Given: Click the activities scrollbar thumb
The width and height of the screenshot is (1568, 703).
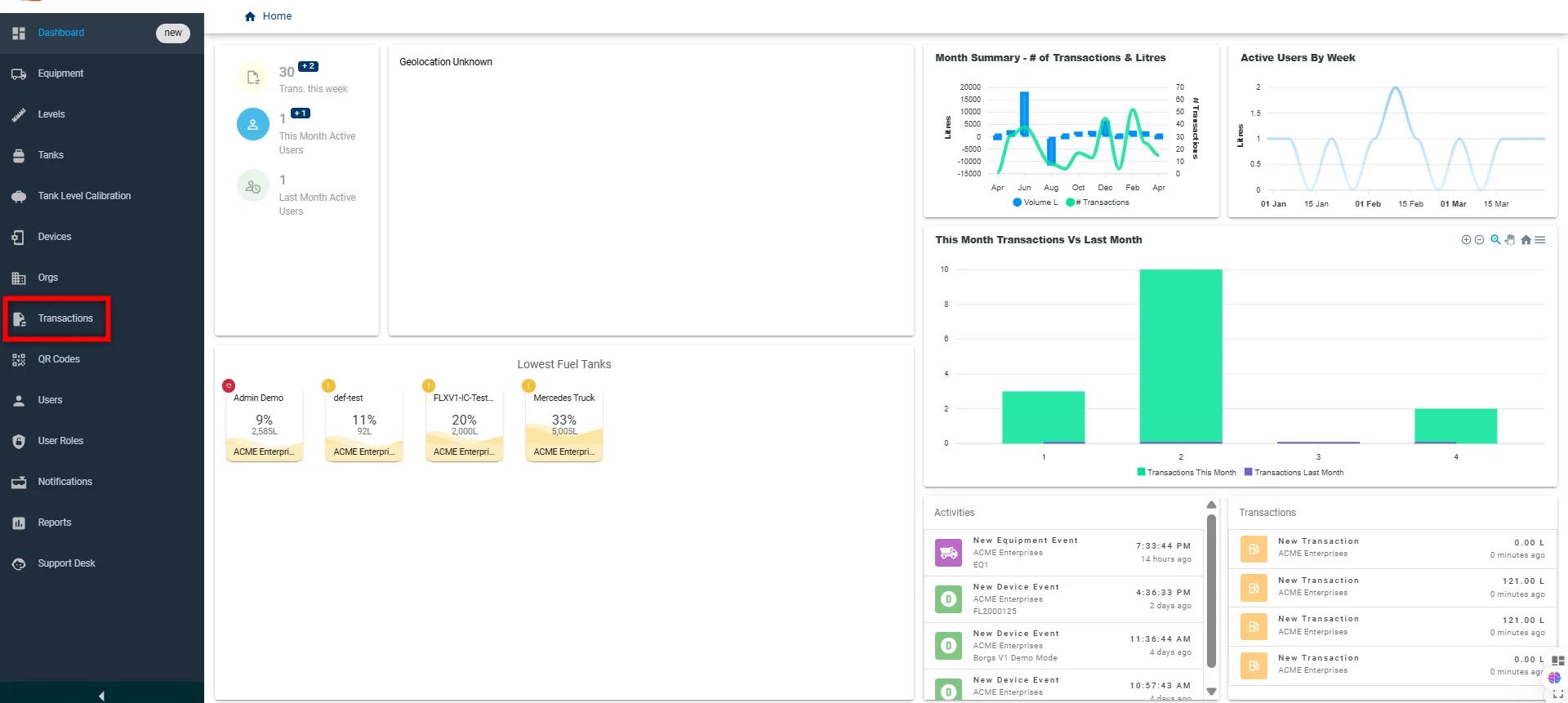Looking at the screenshot, I should click(1211, 591).
